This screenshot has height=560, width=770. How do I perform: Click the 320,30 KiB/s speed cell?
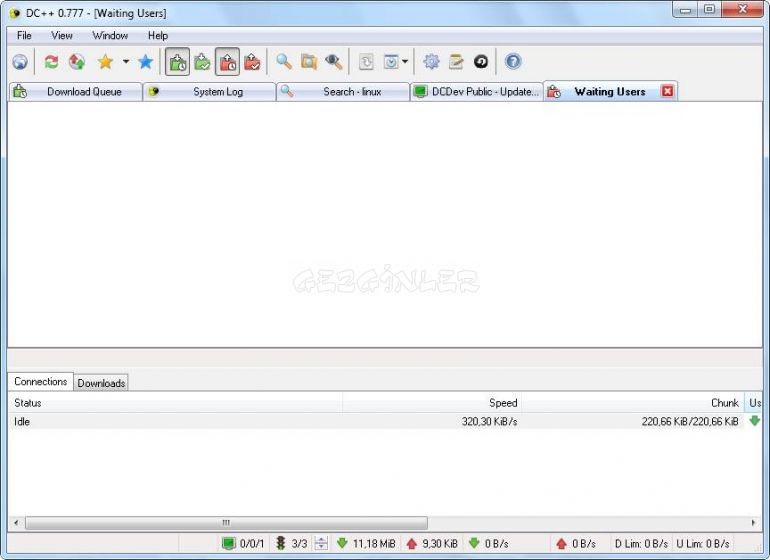coord(489,421)
